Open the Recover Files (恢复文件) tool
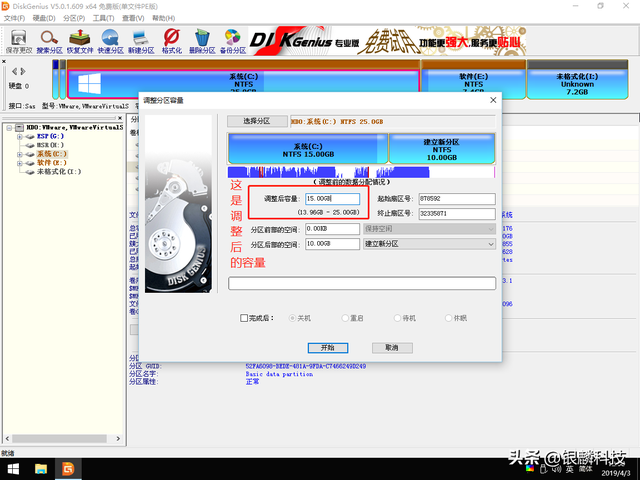Screen dimensions: 640x480 (x=80, y=41)
